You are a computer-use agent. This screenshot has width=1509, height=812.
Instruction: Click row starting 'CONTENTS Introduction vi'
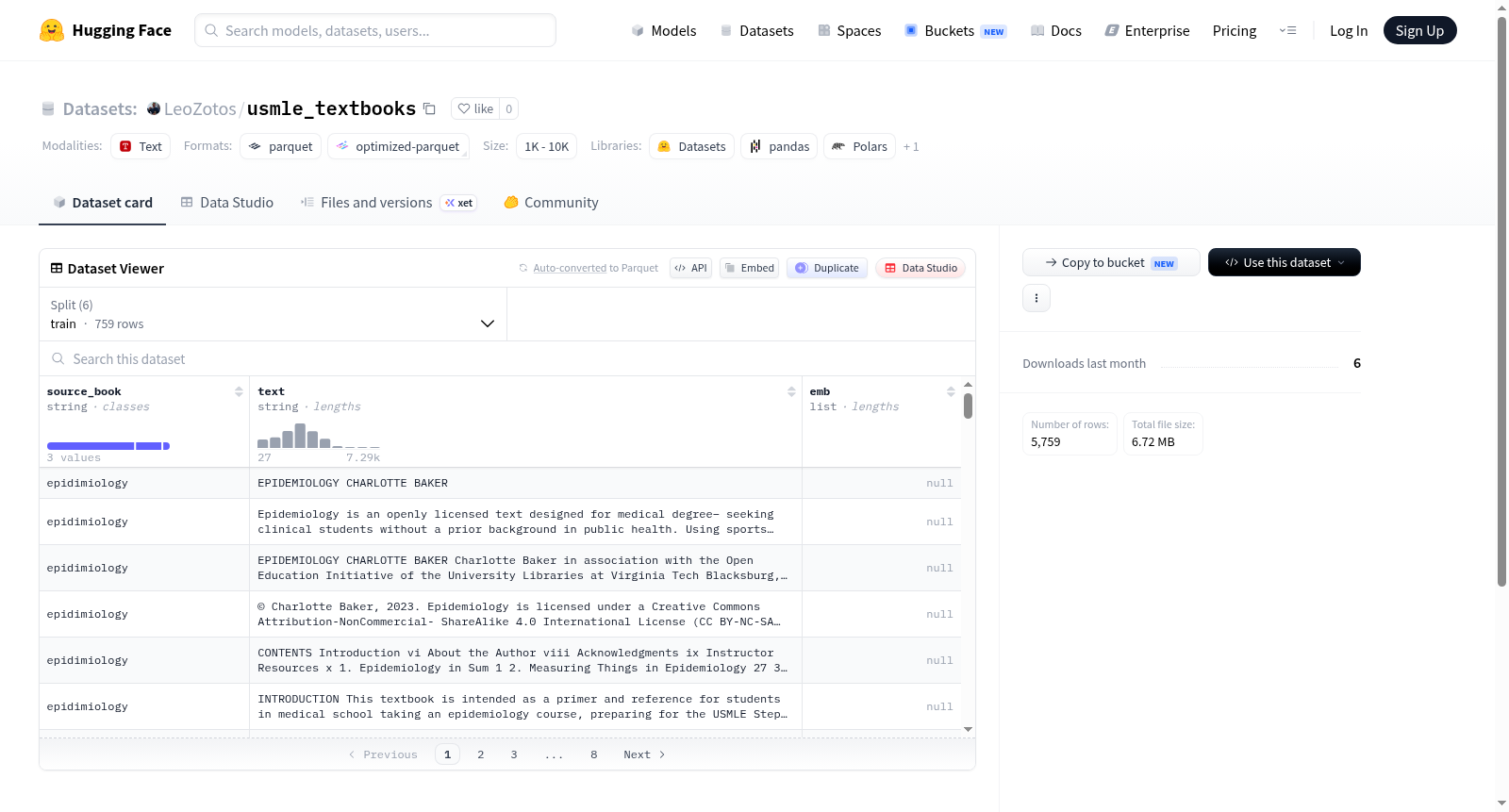pyautogui.click(x=500, y=660)
